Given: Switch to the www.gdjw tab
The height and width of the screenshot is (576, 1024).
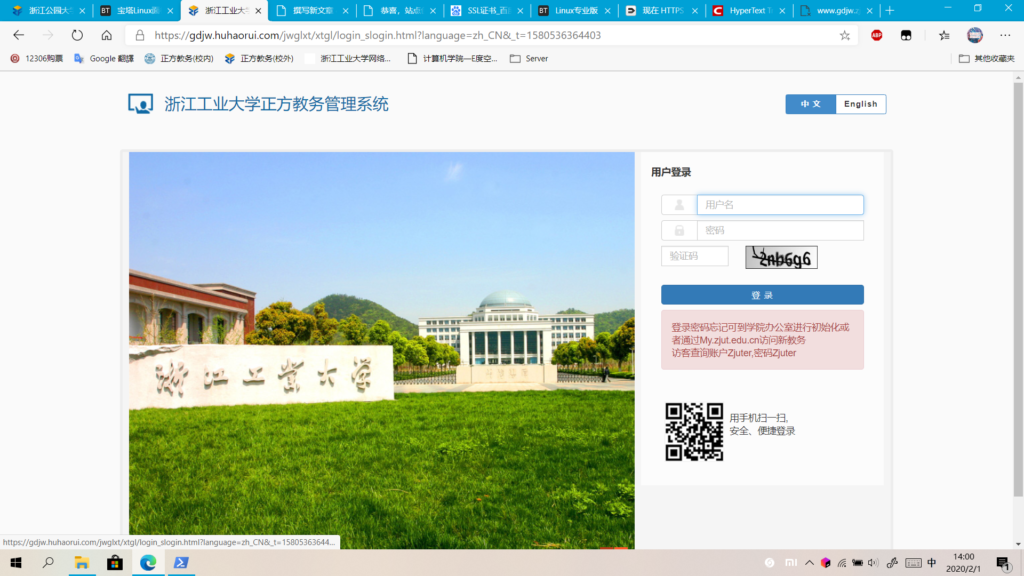Looking at the screenshot, I should pos(837,10).
